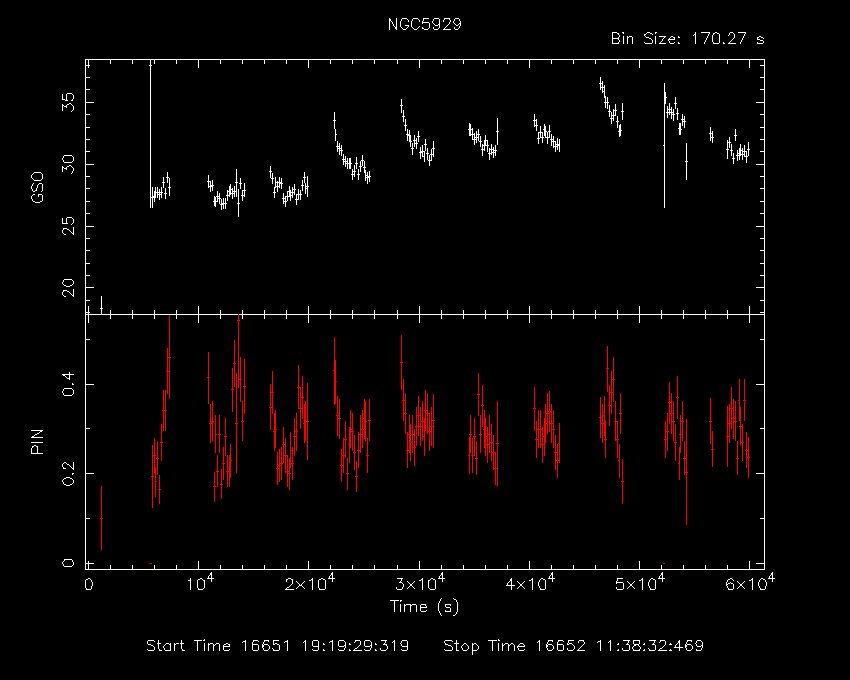Screen dimensions: 850x680
Task: Click the time tick label 2×10^4
Action: coord(310,583)
